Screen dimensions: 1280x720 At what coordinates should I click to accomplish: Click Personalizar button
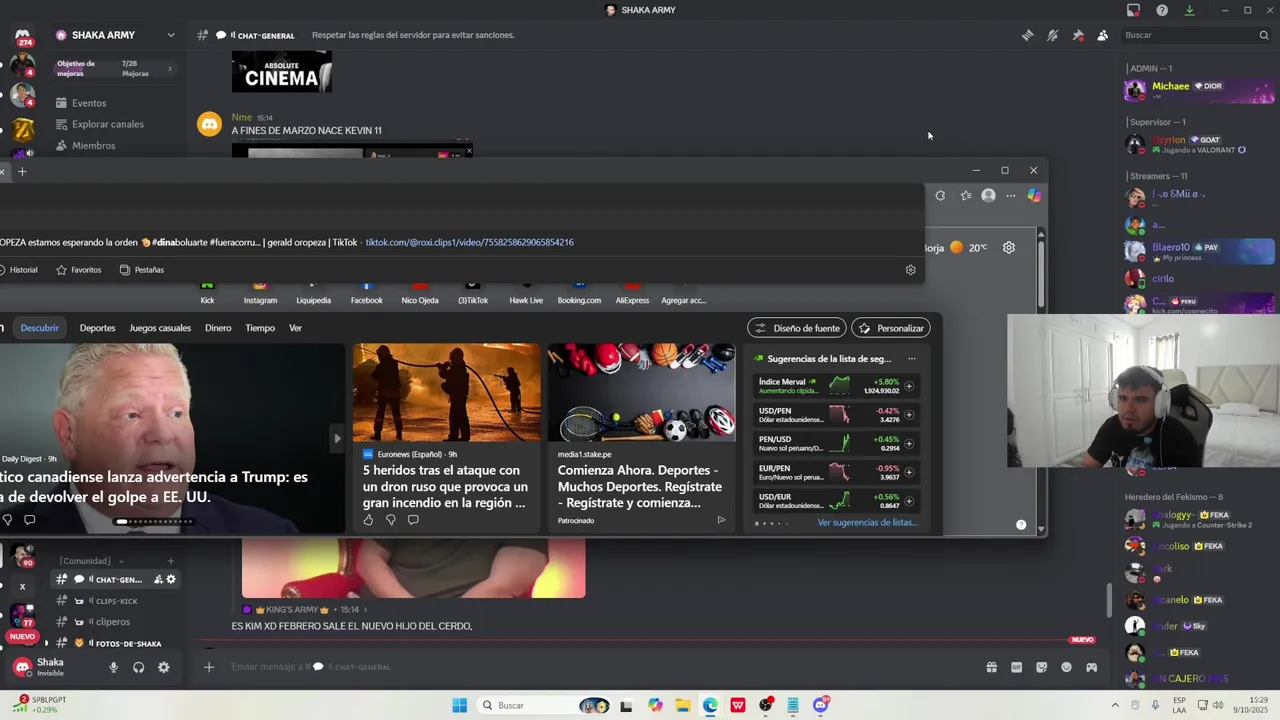[x=890, y=328]
